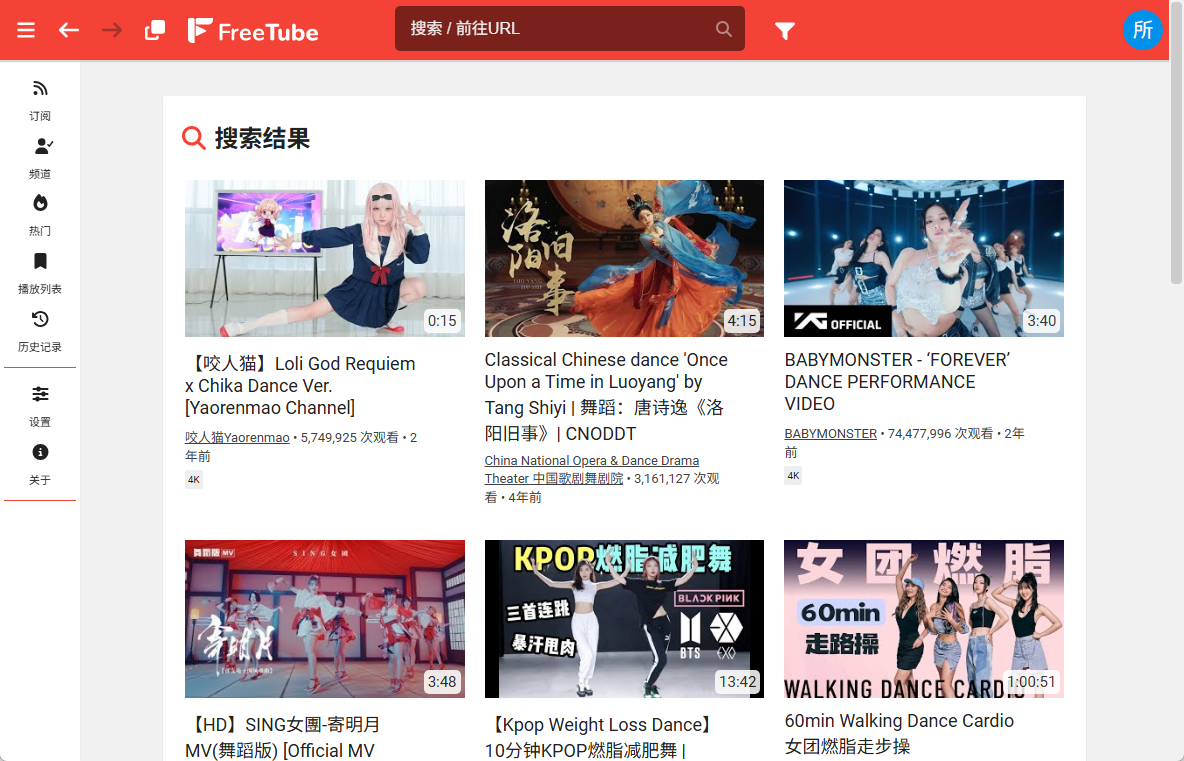
Task: Open a new window with the window icon
Action: [155, 30]
